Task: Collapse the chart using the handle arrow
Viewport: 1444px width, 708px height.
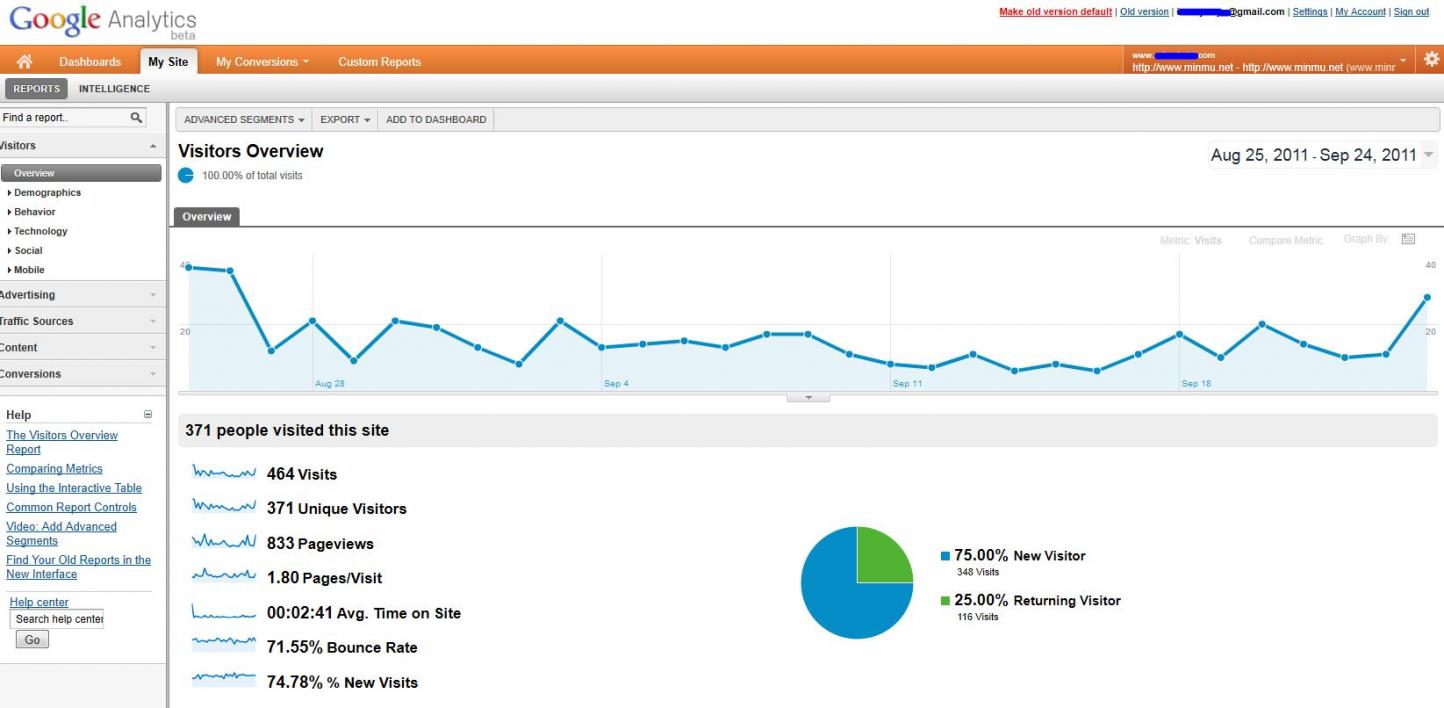Action: (809, 398)
